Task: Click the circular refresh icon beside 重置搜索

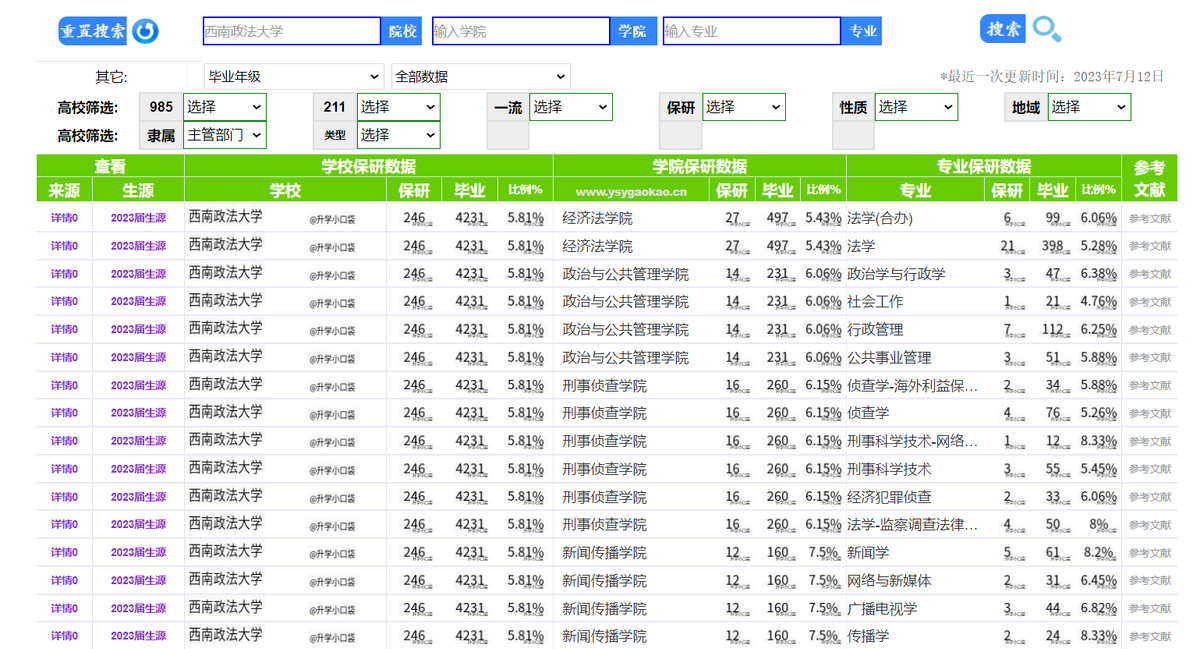Action: click(145, 30)
